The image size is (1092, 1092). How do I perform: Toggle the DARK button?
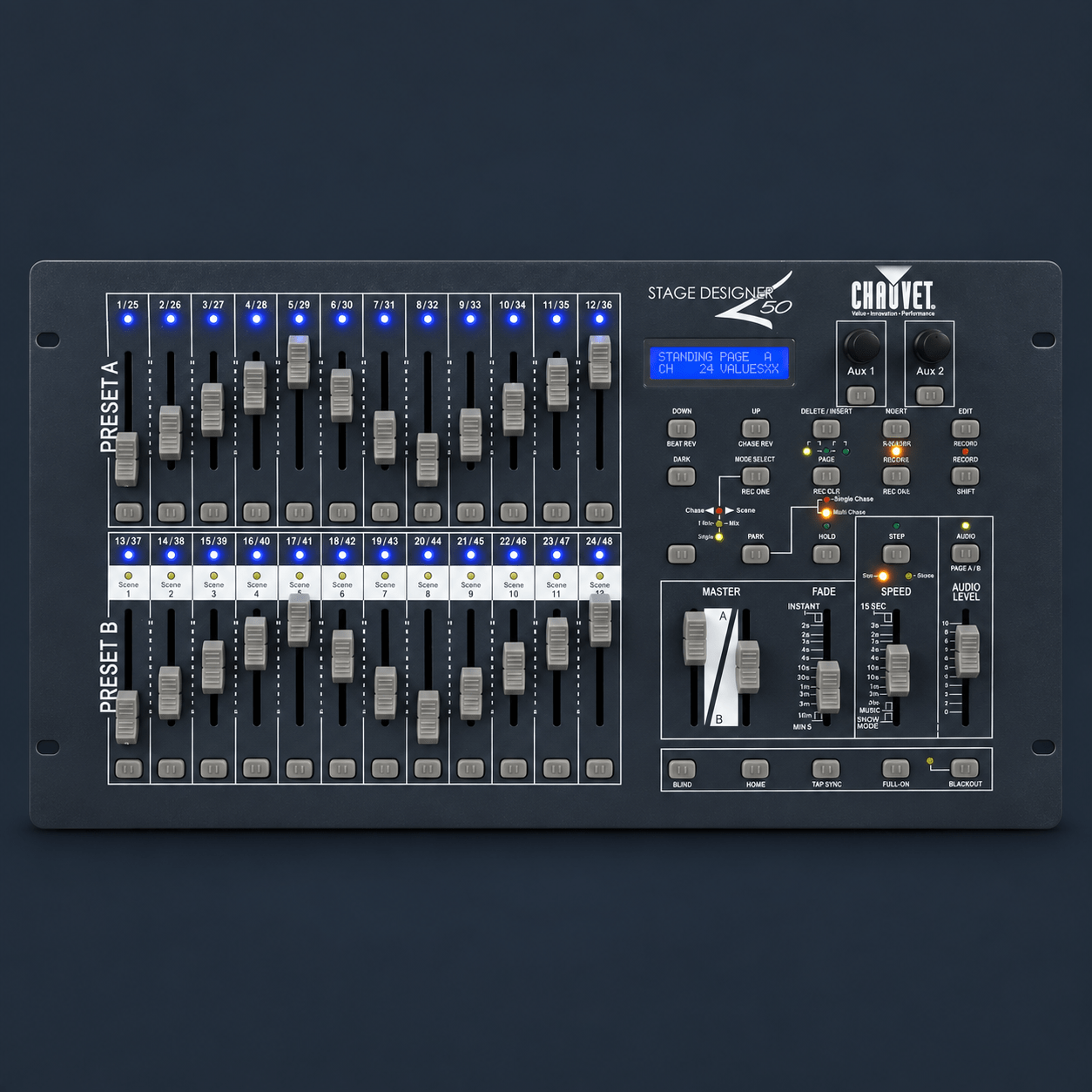682,476
